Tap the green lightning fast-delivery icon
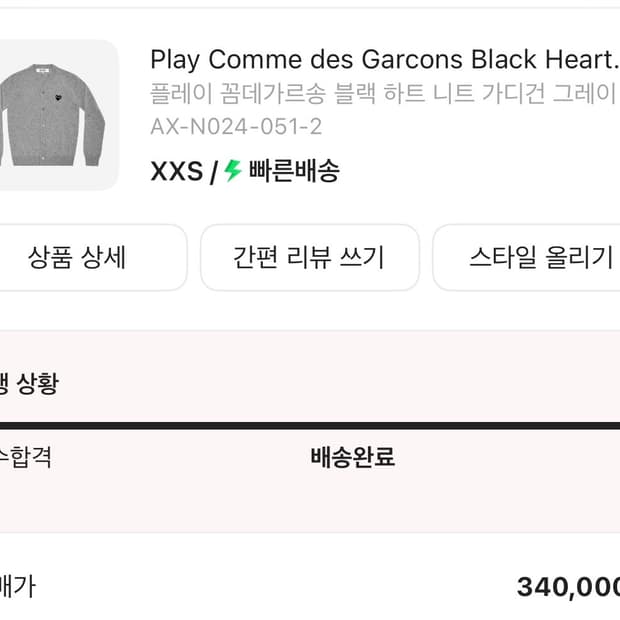Viewport: 620px width, 620px height. tap(233, 171)
